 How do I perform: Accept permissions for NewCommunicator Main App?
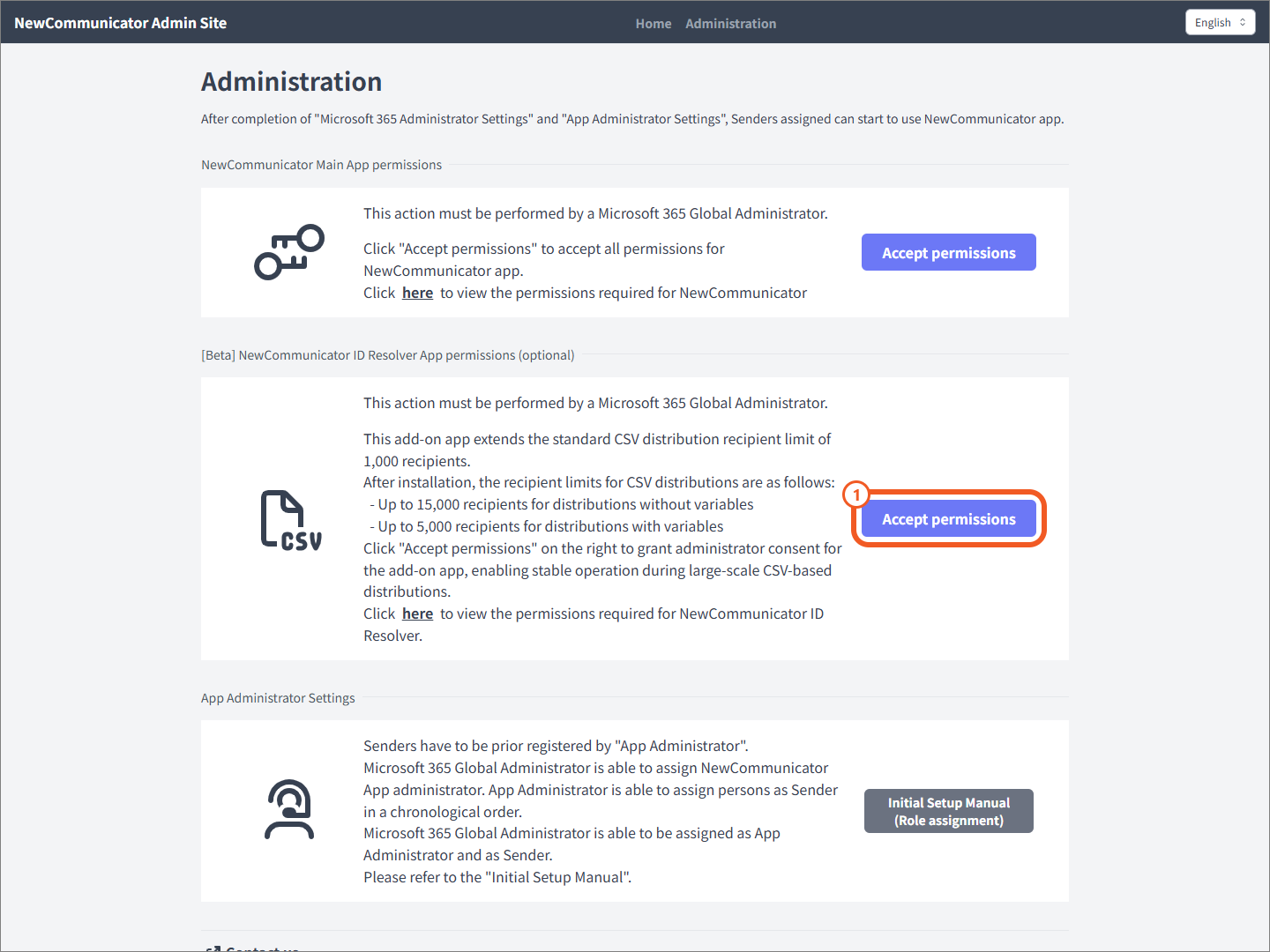949,252
